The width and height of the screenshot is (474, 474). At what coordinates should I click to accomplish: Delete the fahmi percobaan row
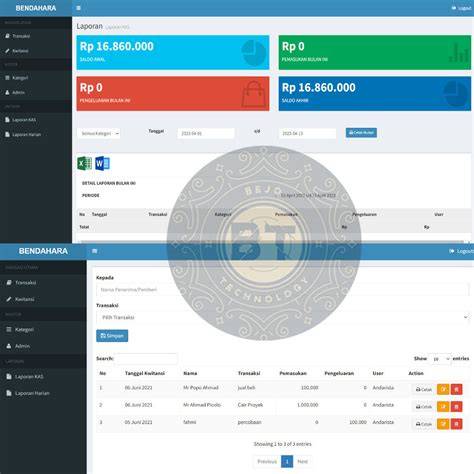pos(456,424)
